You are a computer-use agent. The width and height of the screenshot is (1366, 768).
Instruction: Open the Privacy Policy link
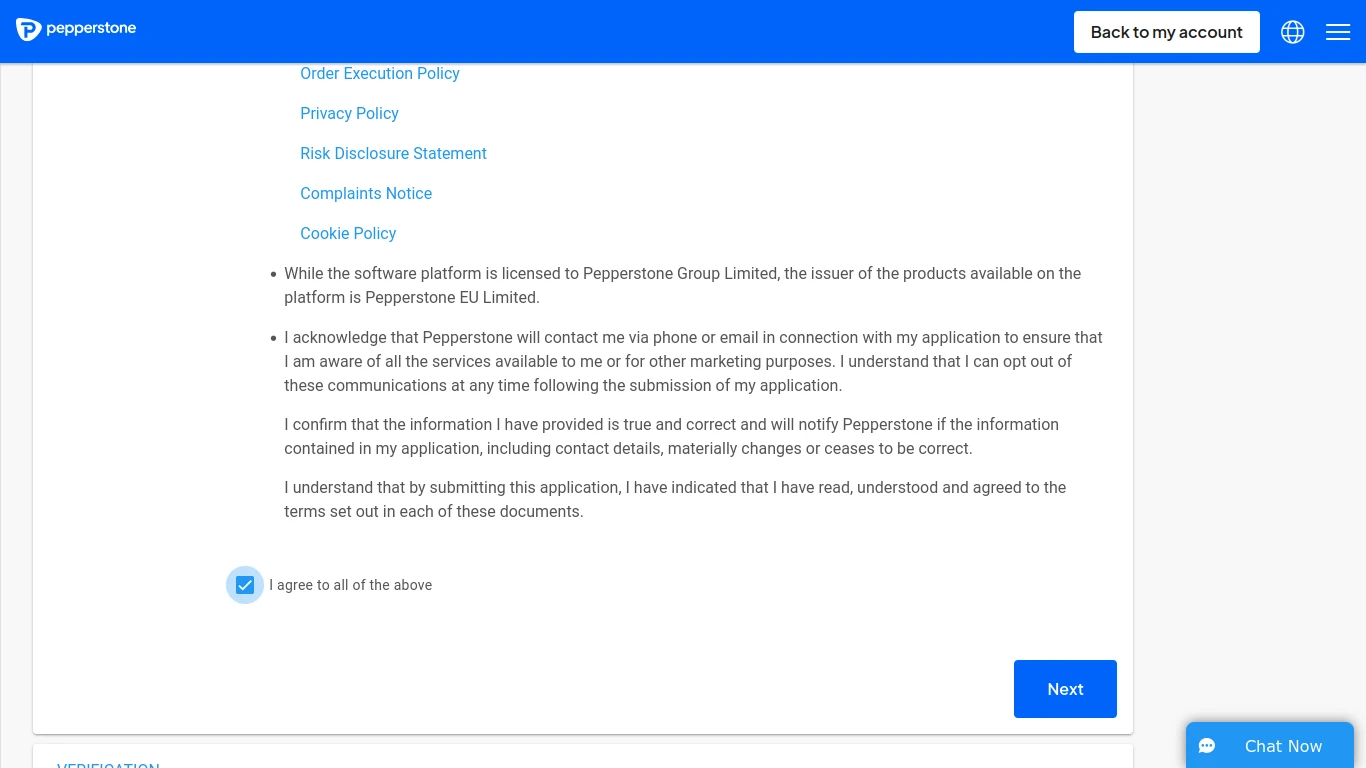tap(349, 113)
